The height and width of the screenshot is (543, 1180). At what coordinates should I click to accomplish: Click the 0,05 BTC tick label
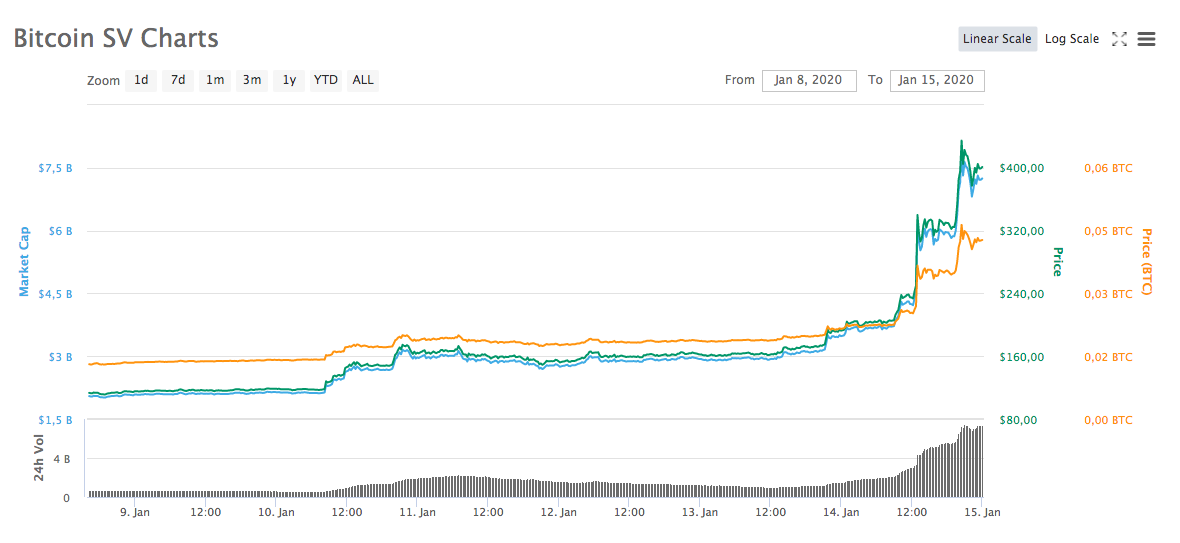tap(1108, 231)
